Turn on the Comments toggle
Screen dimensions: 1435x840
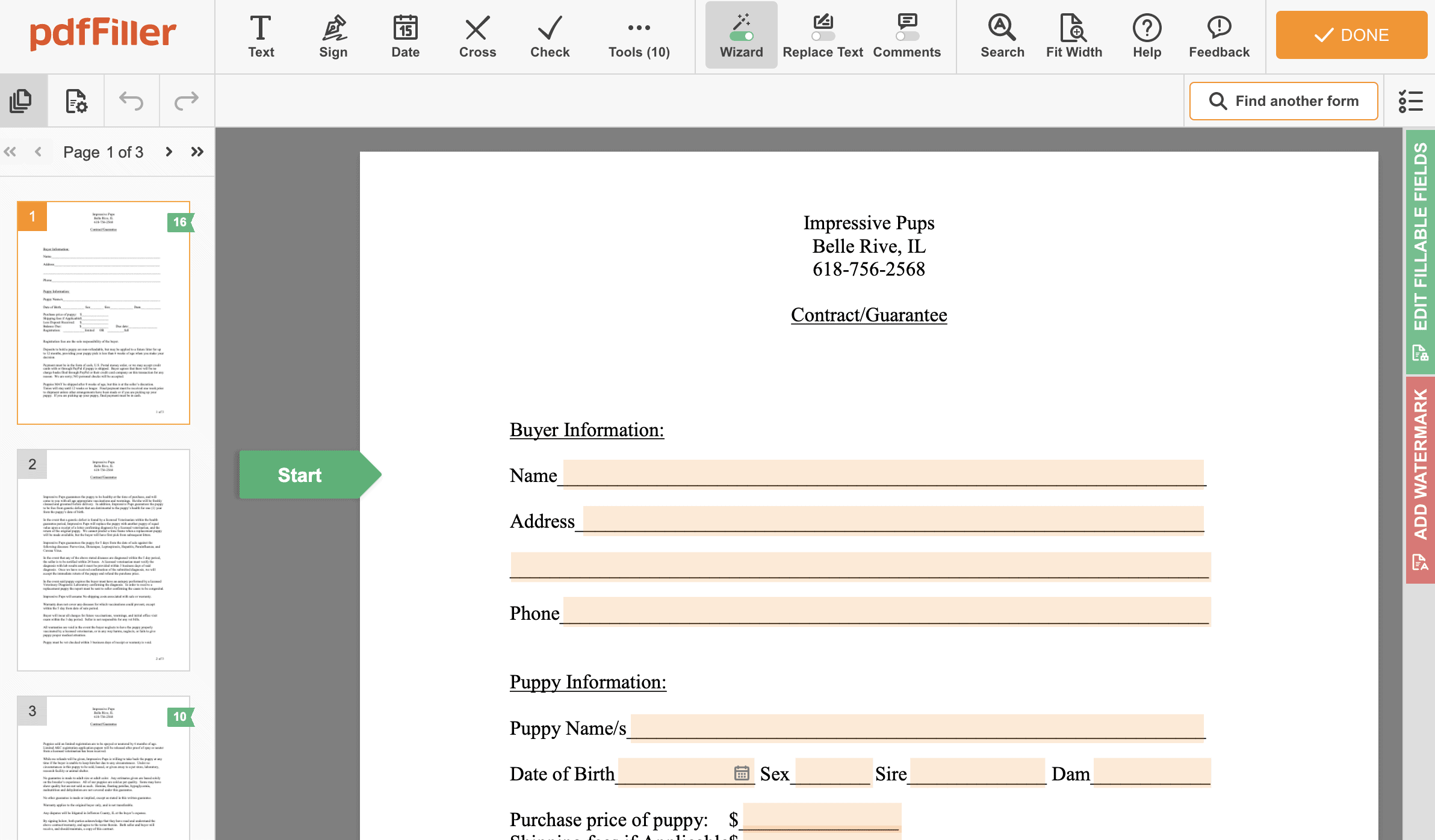[907, 36]
